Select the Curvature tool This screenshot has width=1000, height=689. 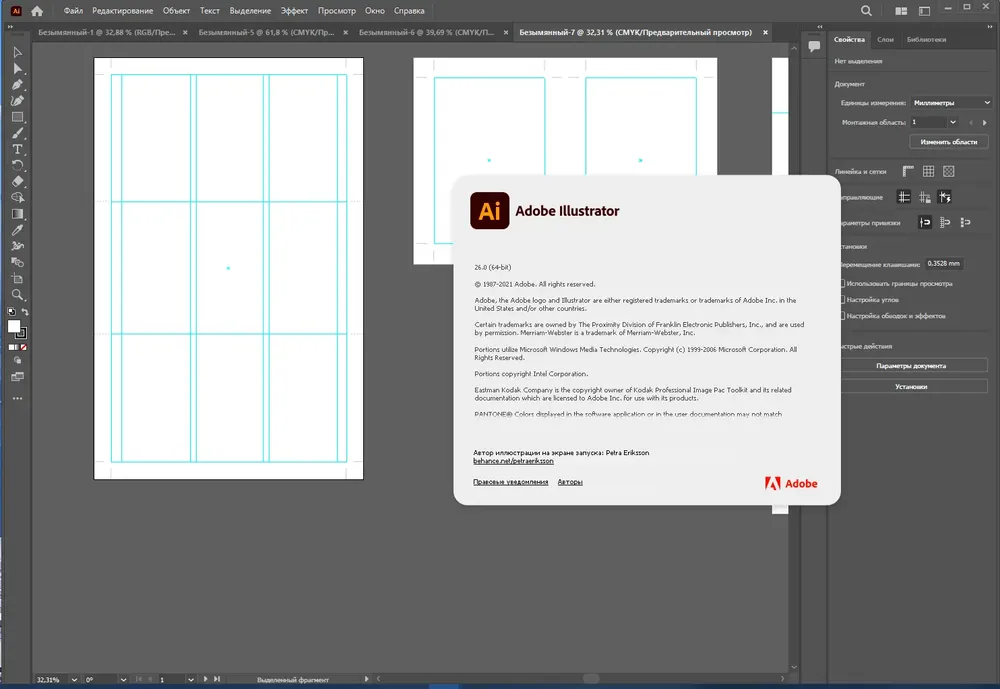coord(17,101)
